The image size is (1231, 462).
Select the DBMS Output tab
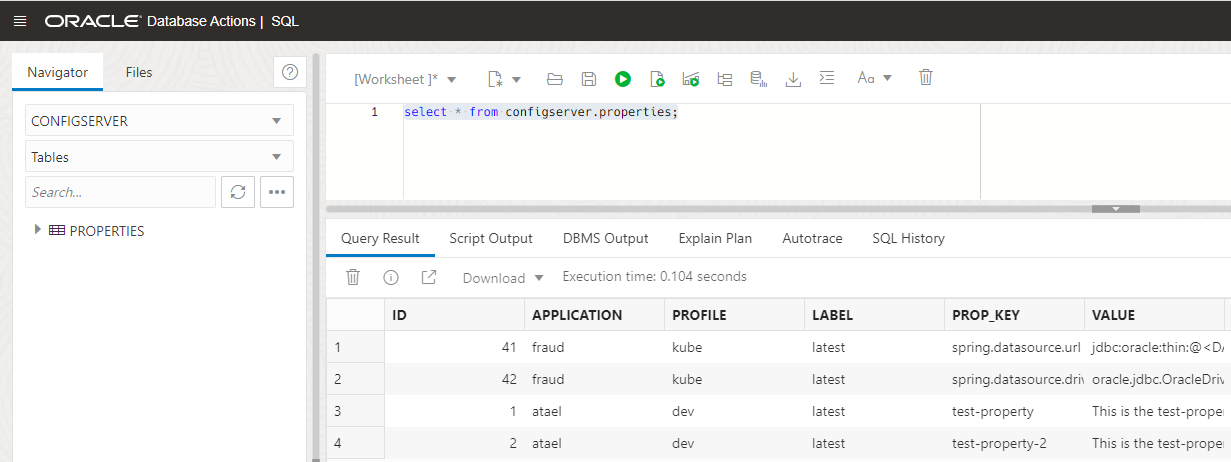[606, 238]
